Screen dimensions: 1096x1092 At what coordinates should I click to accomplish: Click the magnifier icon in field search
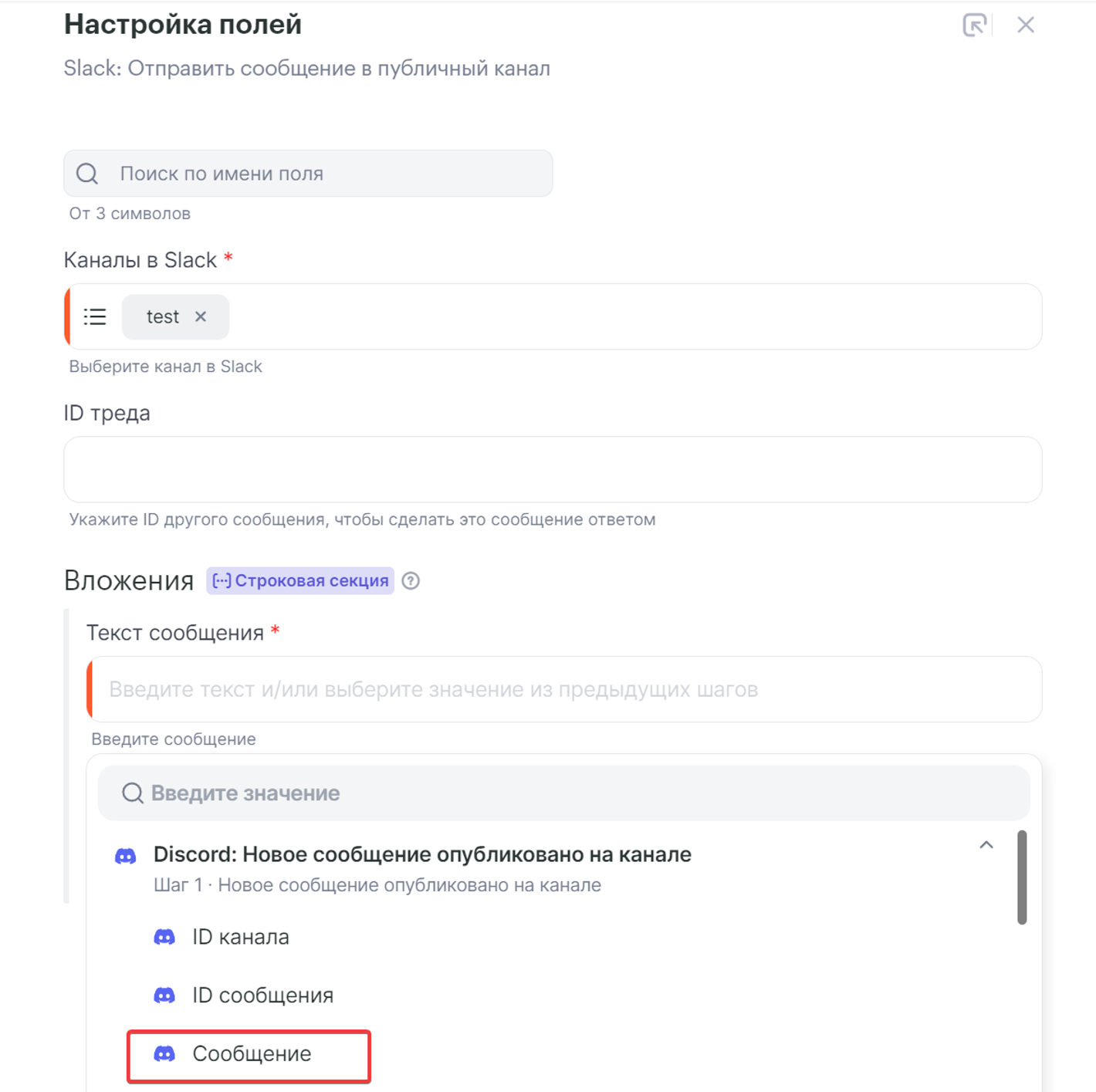[x=87, y=174]
